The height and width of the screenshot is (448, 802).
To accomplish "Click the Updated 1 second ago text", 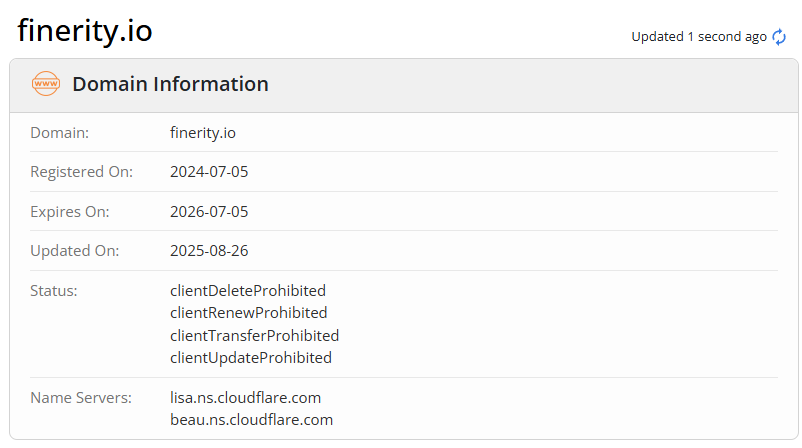I will click(x=698, y=37).
